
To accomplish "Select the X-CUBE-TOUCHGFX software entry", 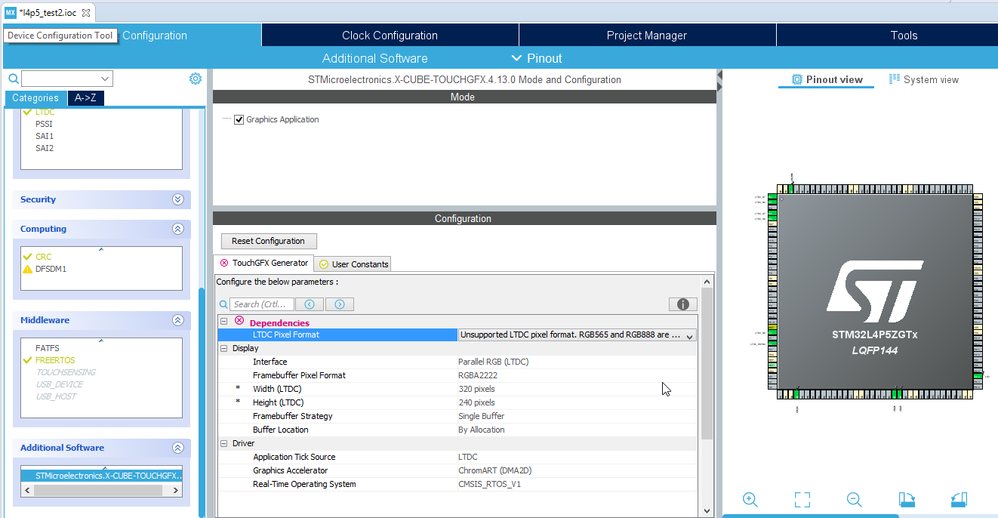I will point(102,475).
